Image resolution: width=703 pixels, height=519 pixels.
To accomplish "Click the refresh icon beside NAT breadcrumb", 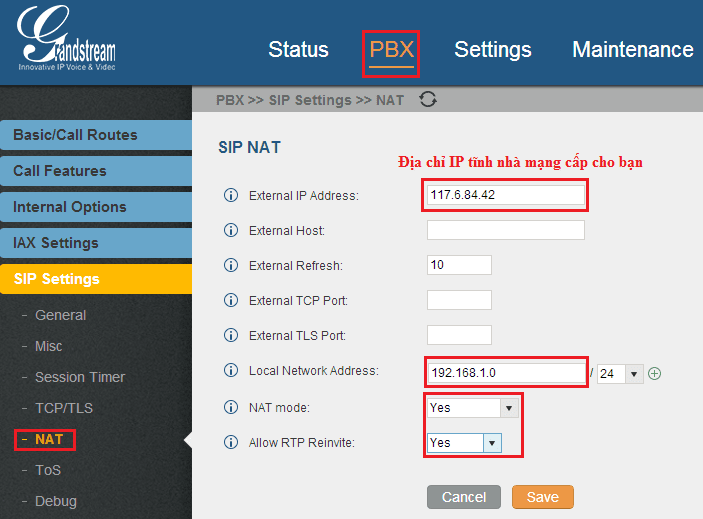I will point(428,99).
